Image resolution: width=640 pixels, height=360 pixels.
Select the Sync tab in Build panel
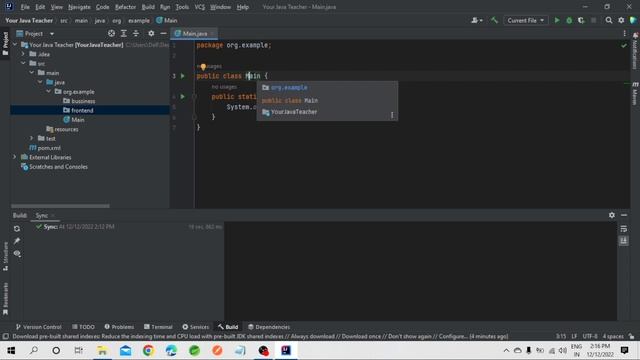[x=42, y=216]
